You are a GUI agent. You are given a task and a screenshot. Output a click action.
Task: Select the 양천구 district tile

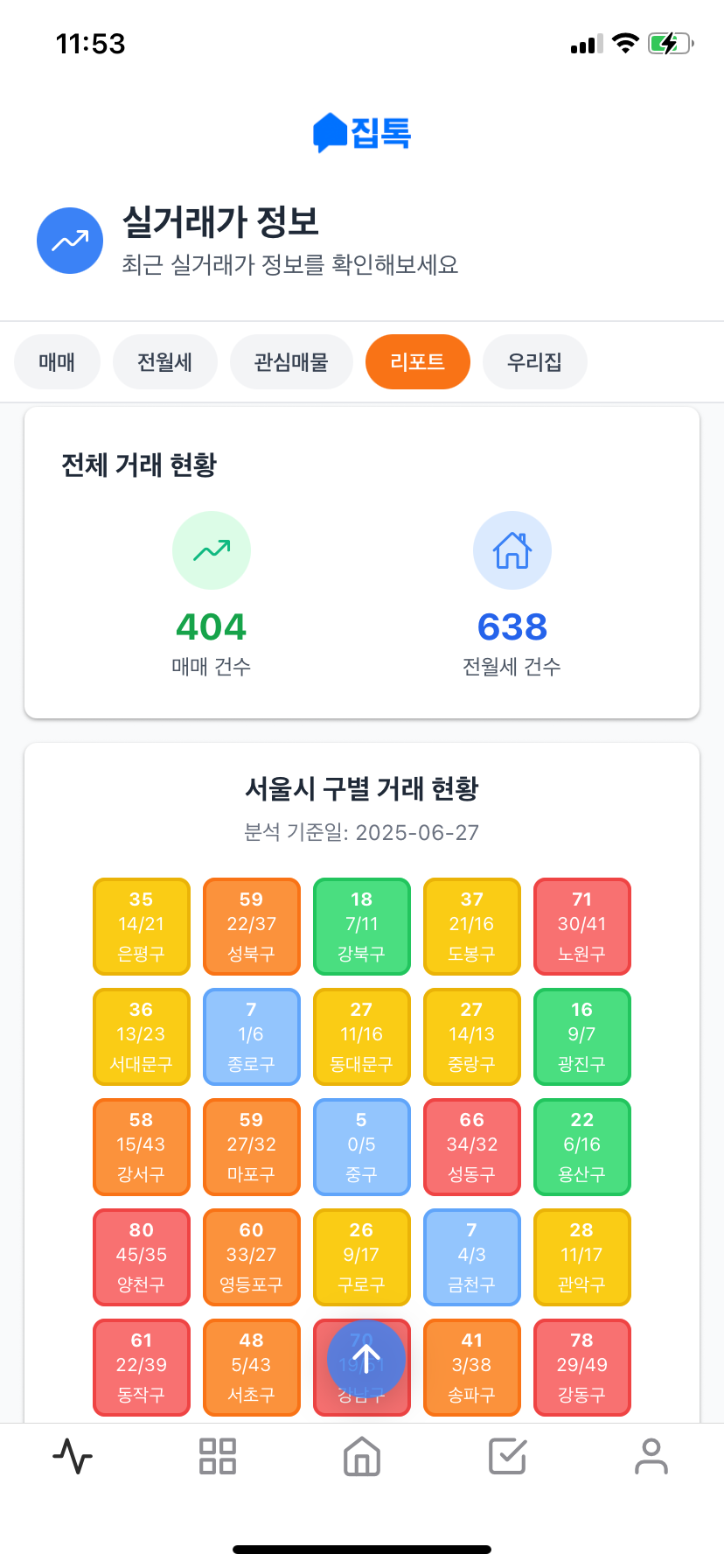pos(142,1257)
